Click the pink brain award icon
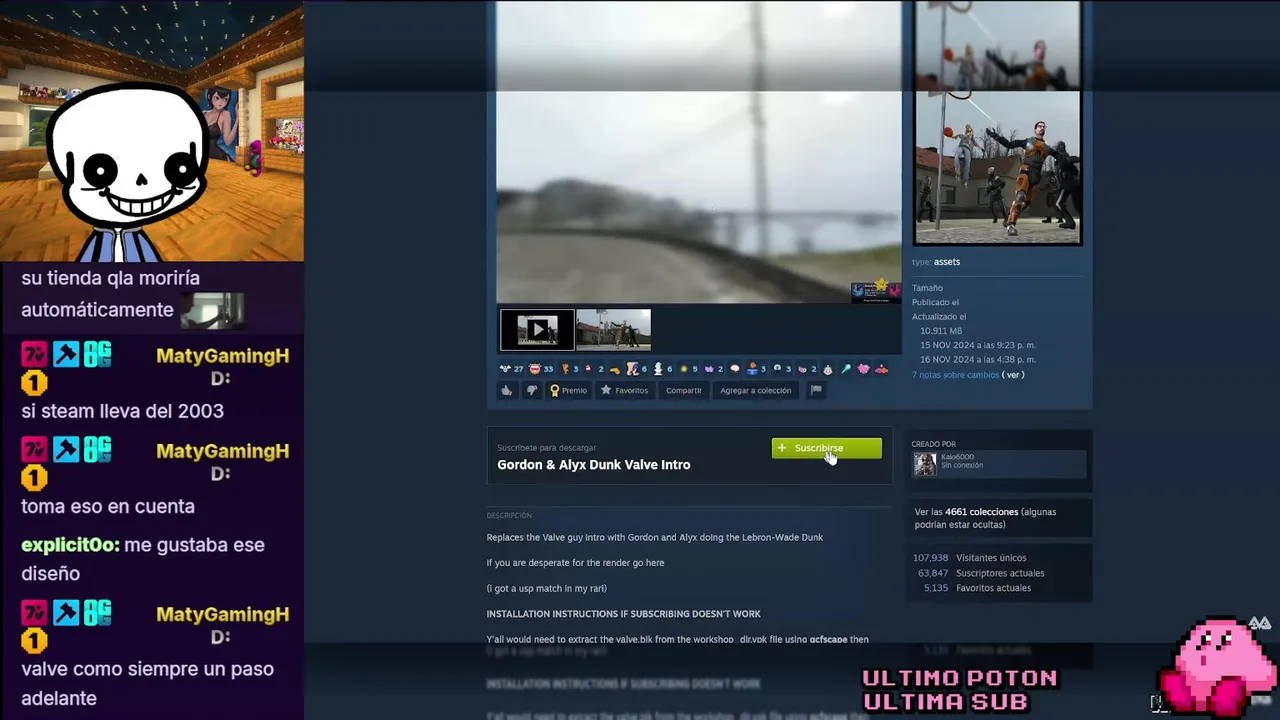 735,369
